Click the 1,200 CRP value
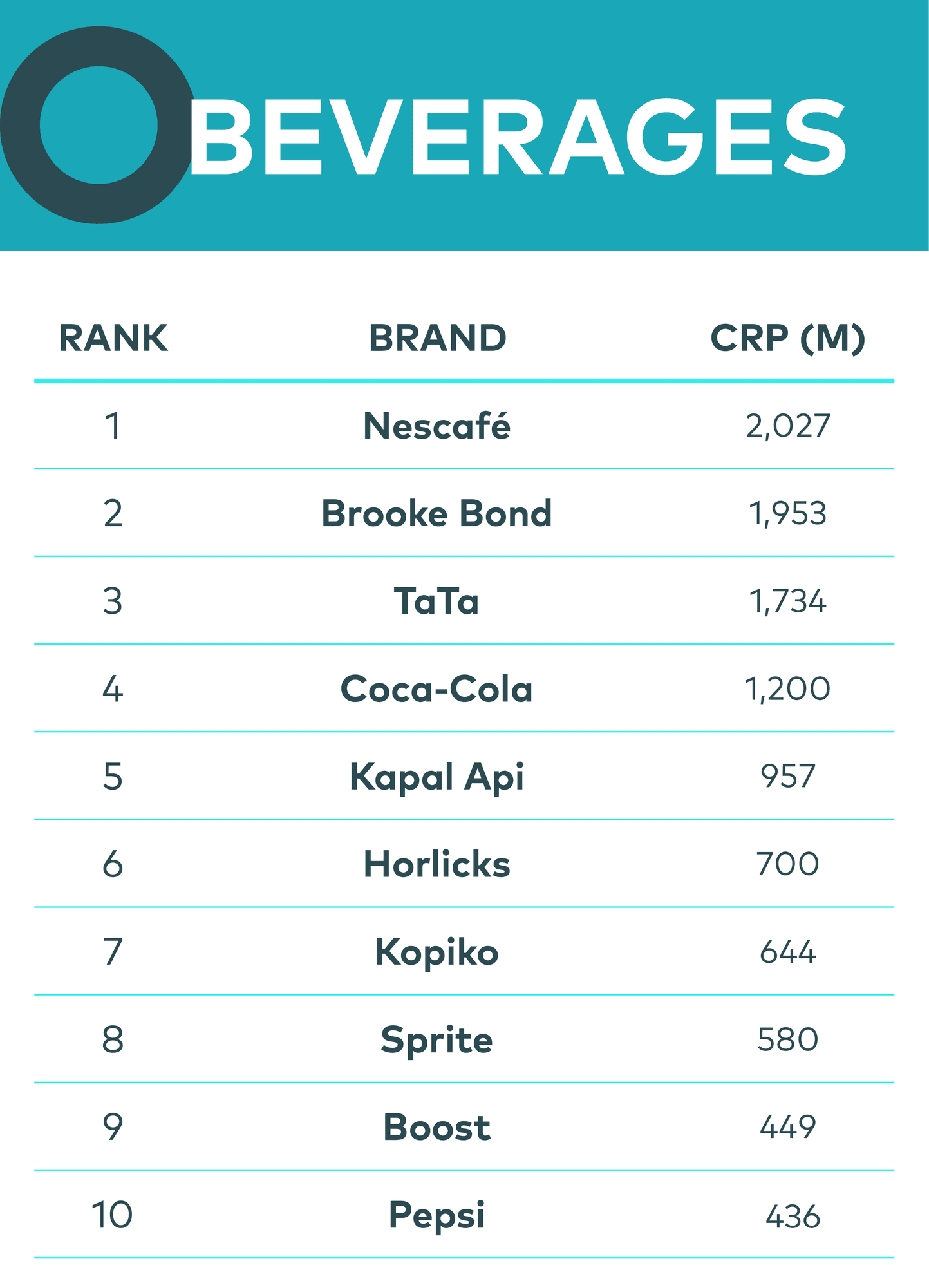The height and width of the screenshot is (1288, 929). pyautogui.click(x=787, y=689)
